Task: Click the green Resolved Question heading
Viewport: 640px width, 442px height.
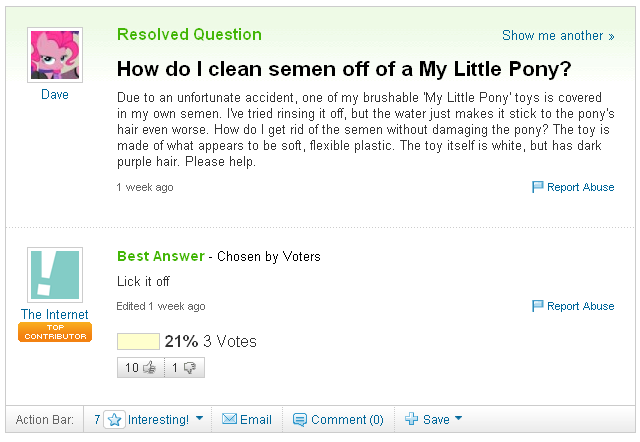Action: [x=189, y=35]
